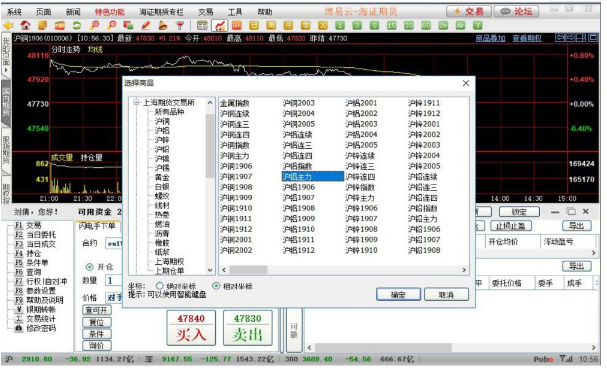Viewport: 607px width, 368px height.
Task: Open the home page icon
Action: [25, 26]
